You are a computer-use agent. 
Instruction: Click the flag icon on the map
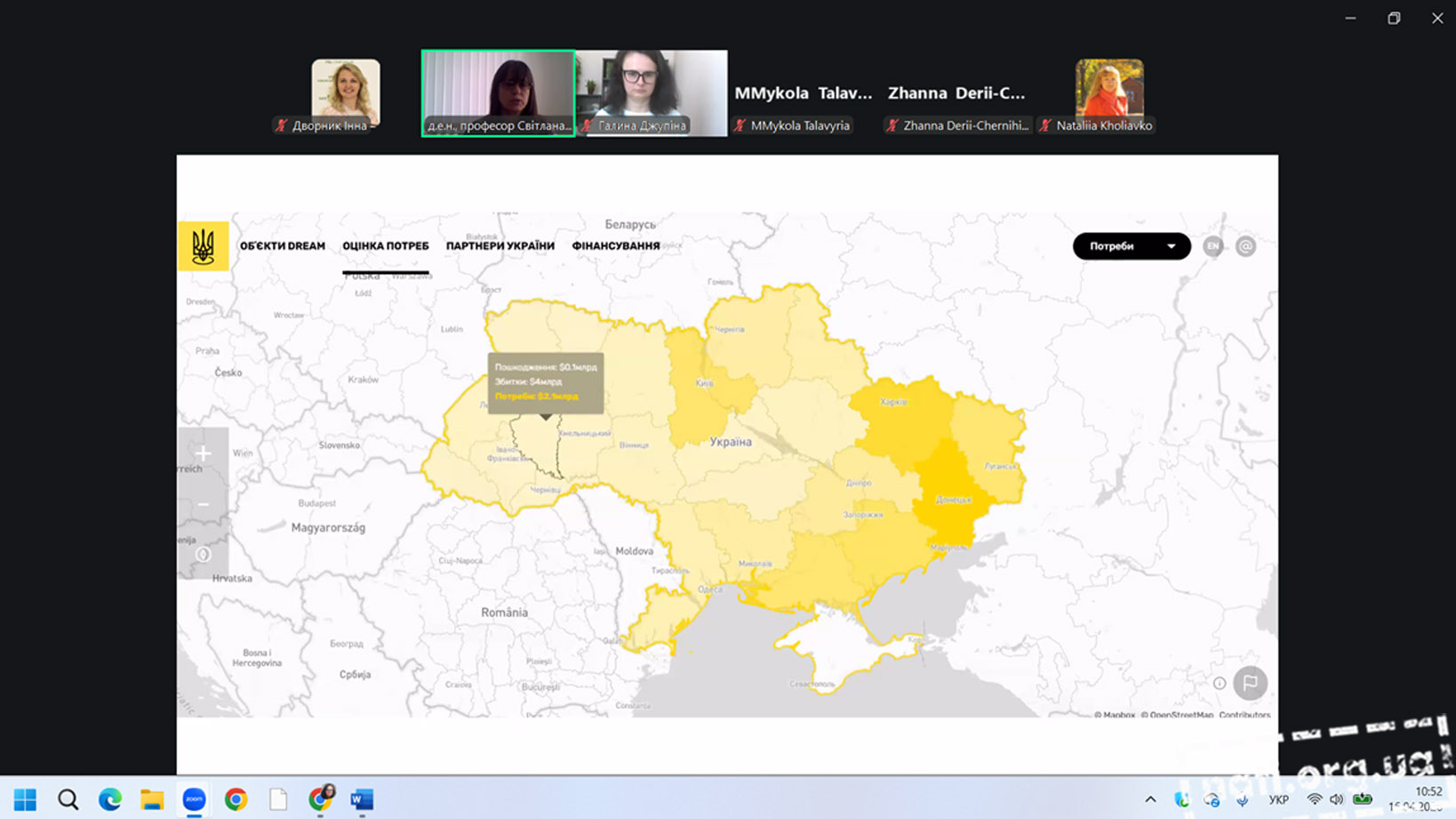(1250, 683)
